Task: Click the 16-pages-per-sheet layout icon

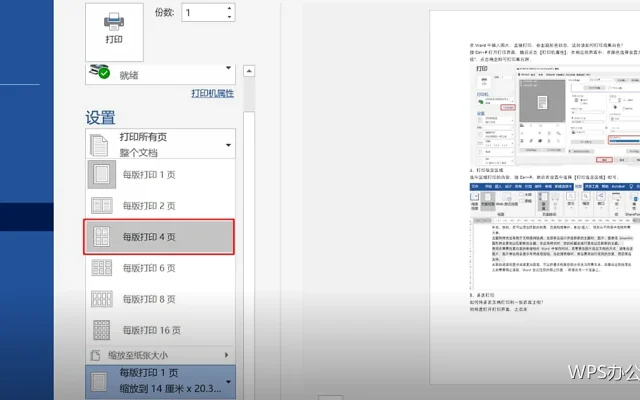Action: coord(102,330)
